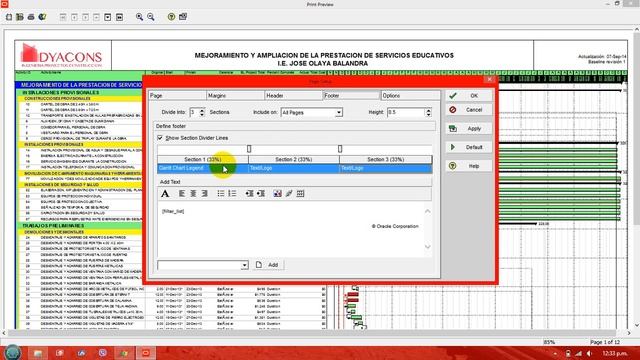Insert a table into the footer
Screen dimensions: 640x360
(x=300, y=193)
